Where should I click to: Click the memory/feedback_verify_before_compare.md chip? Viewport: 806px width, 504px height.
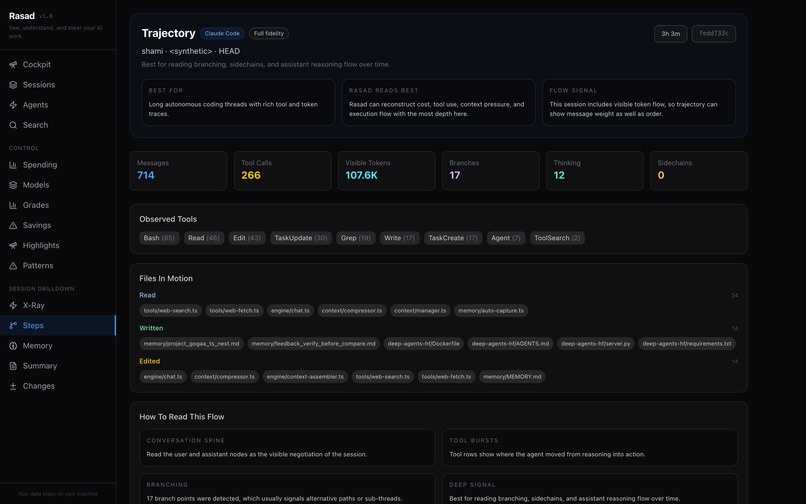click(x=314, y=344)
